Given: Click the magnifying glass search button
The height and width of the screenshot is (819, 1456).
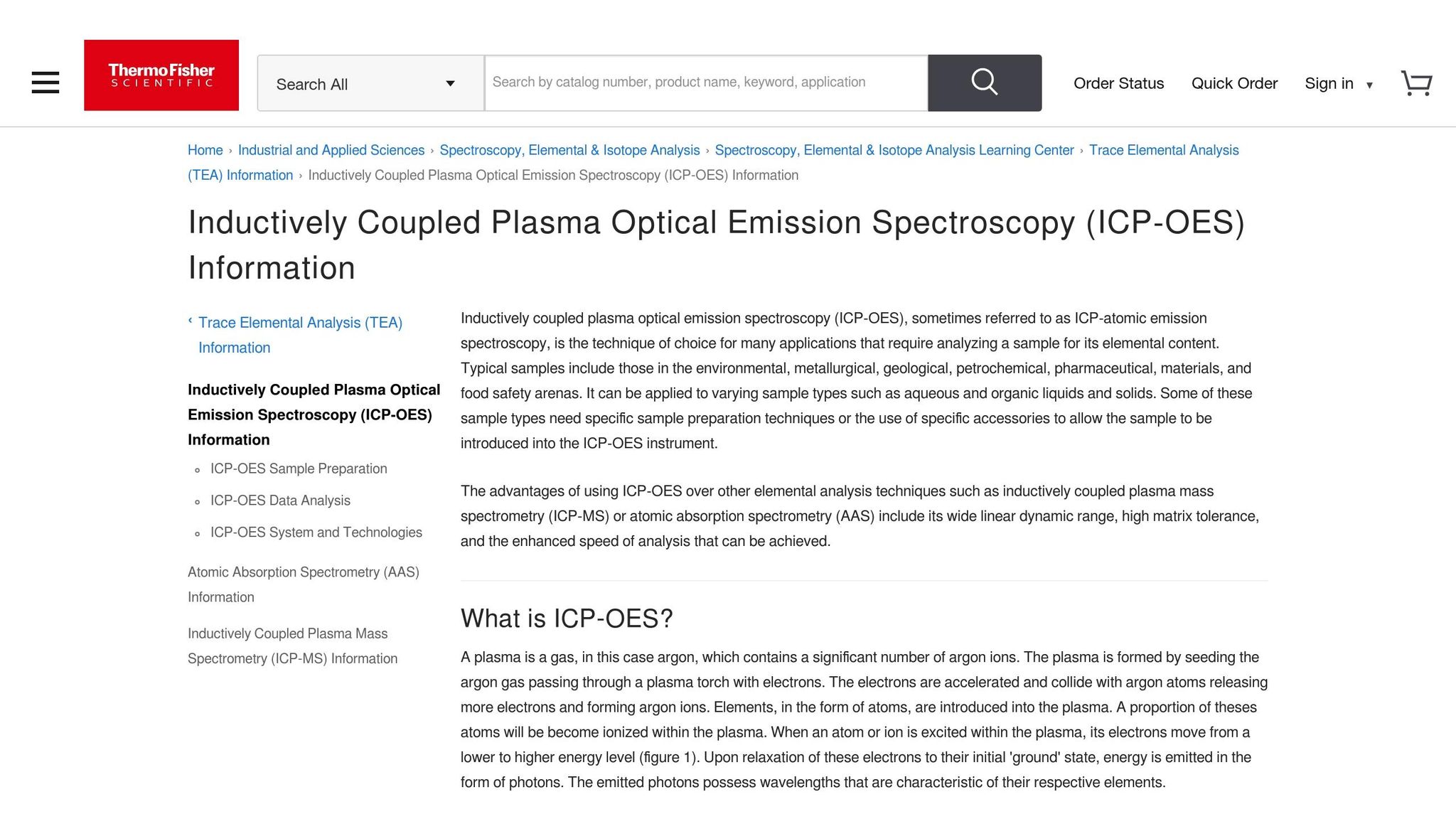Looking at the screenshot, I should tap(984, 82).
